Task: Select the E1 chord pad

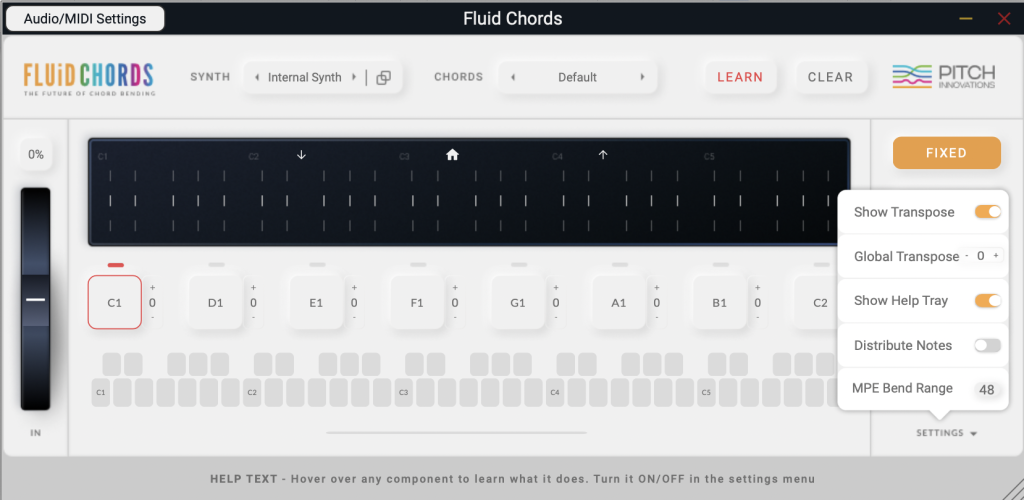Action: (316, 302)
